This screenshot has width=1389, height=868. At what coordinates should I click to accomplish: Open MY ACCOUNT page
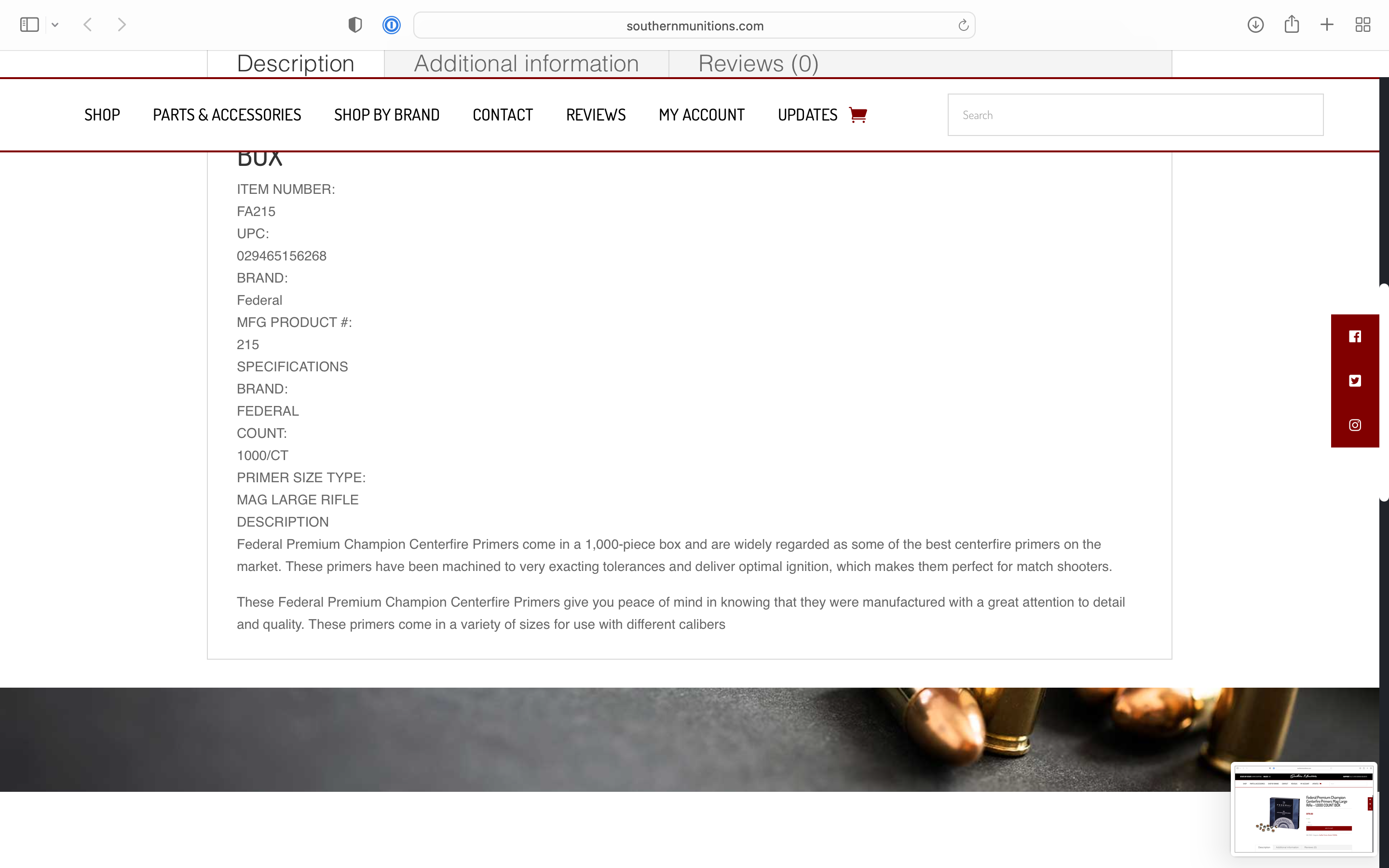tap(701, 115)
